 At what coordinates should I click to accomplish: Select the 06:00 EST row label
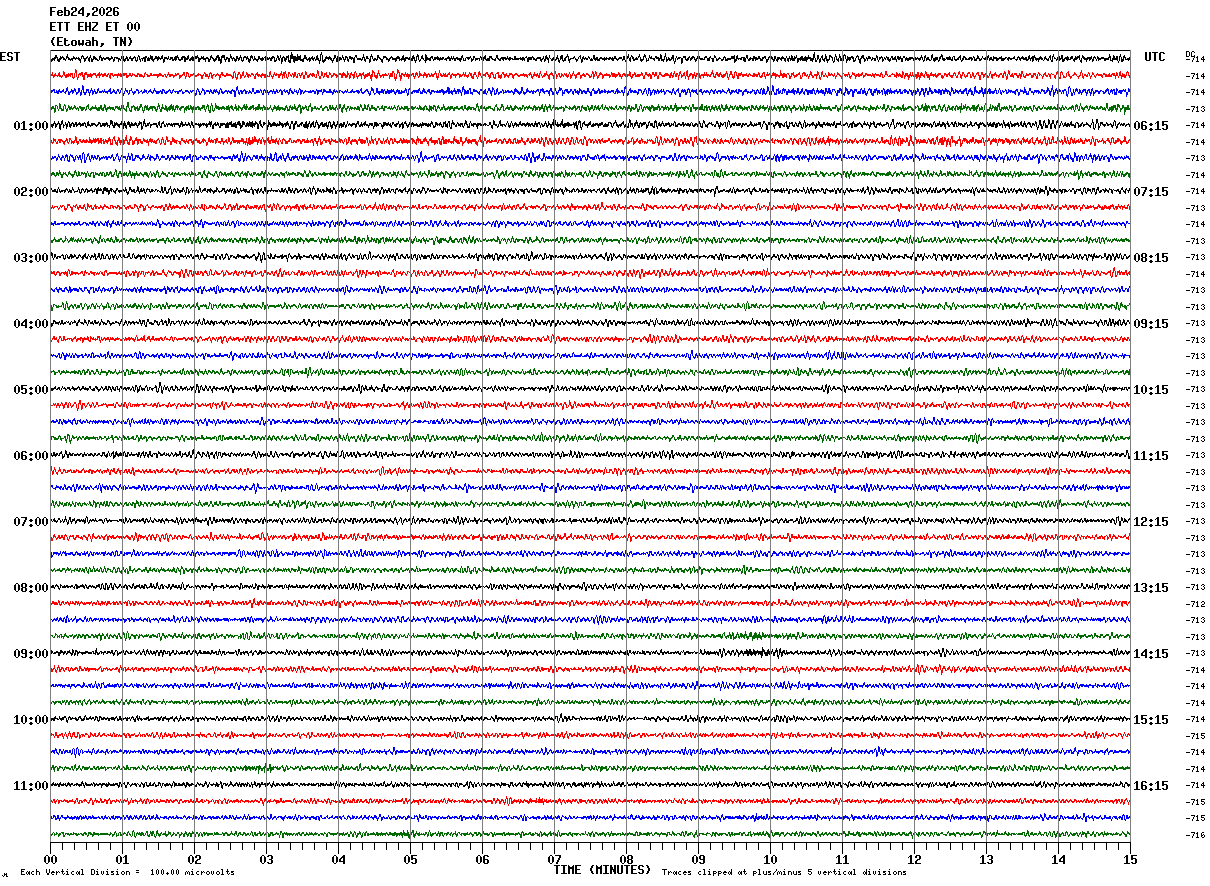pos(31,456)
